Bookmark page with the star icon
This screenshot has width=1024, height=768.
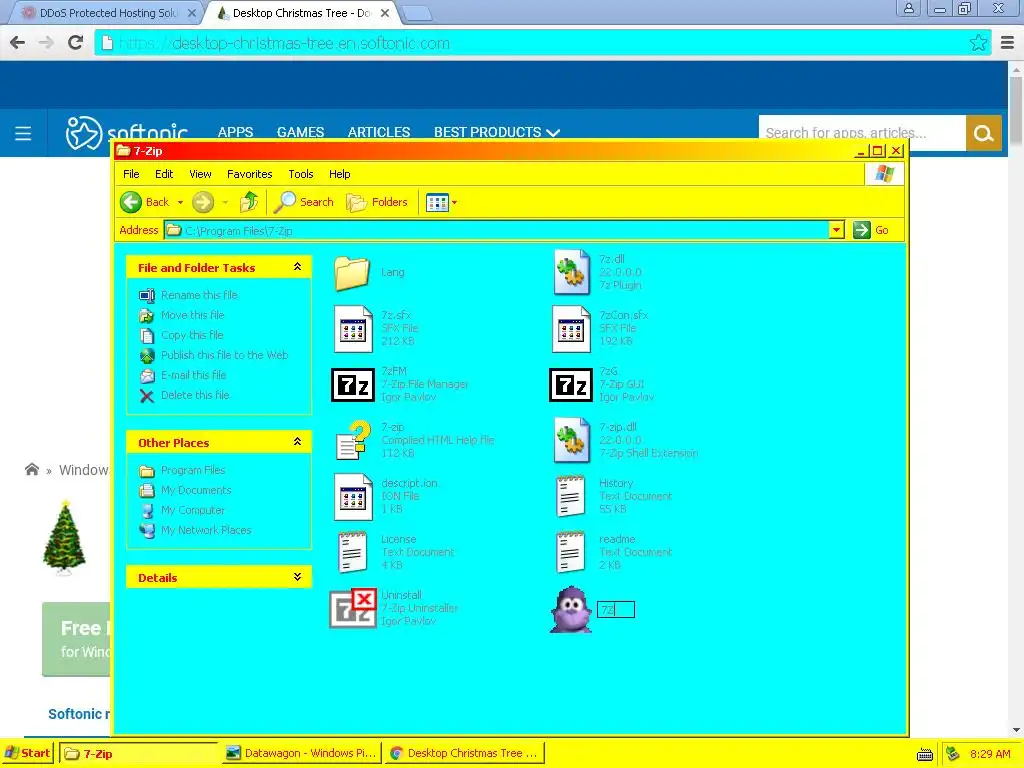(978, 43)
